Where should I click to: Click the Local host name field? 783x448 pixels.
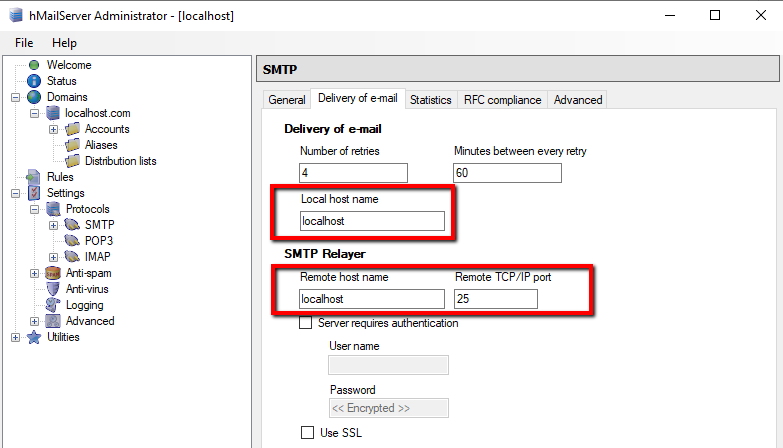[372, 221]
